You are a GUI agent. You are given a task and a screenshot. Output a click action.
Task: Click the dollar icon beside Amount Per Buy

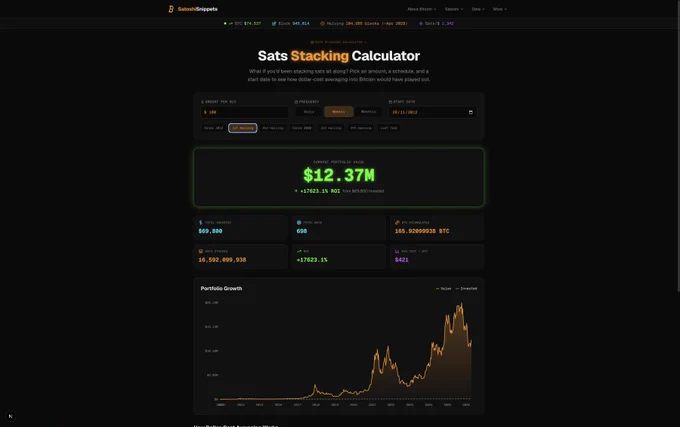[x=202, y=102]
